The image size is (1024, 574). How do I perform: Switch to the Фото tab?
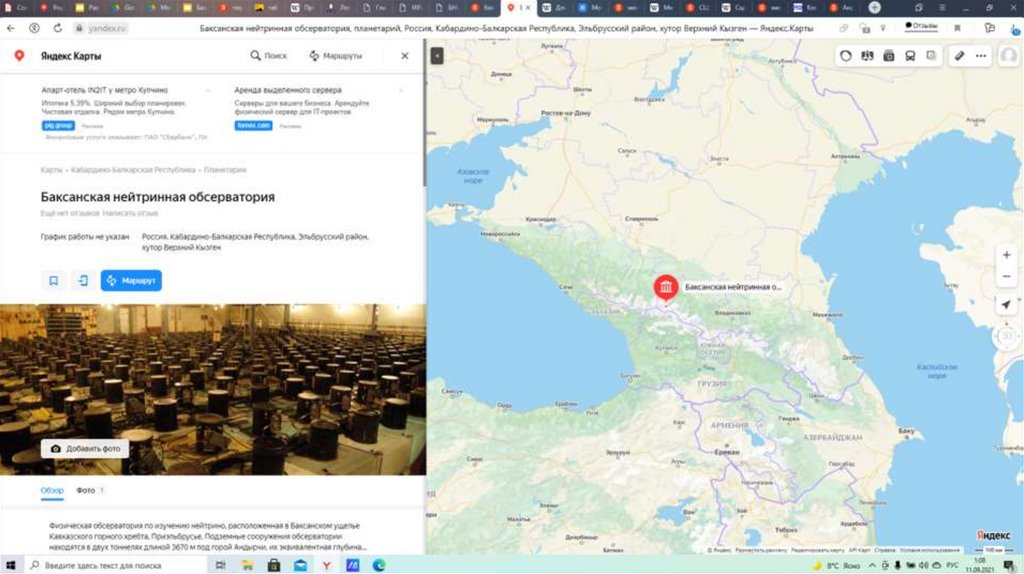[86, 490]
